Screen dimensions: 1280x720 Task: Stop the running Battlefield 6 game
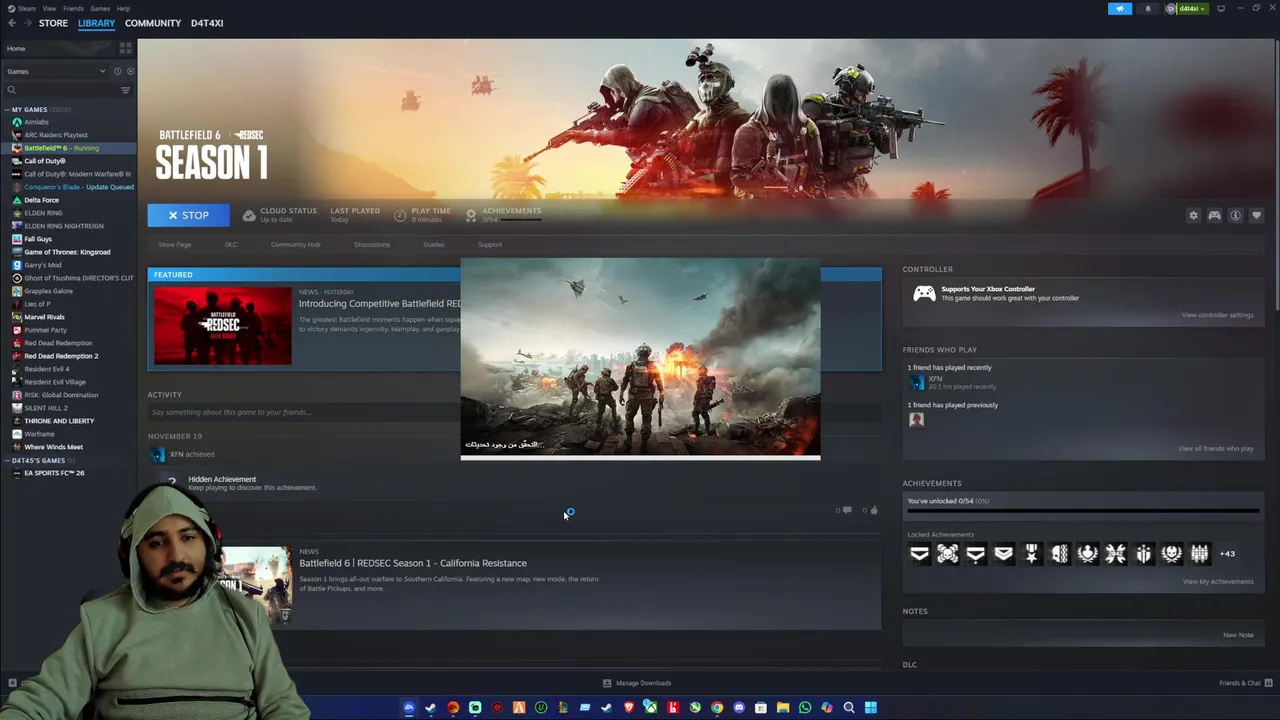click(x=188, y=215)
